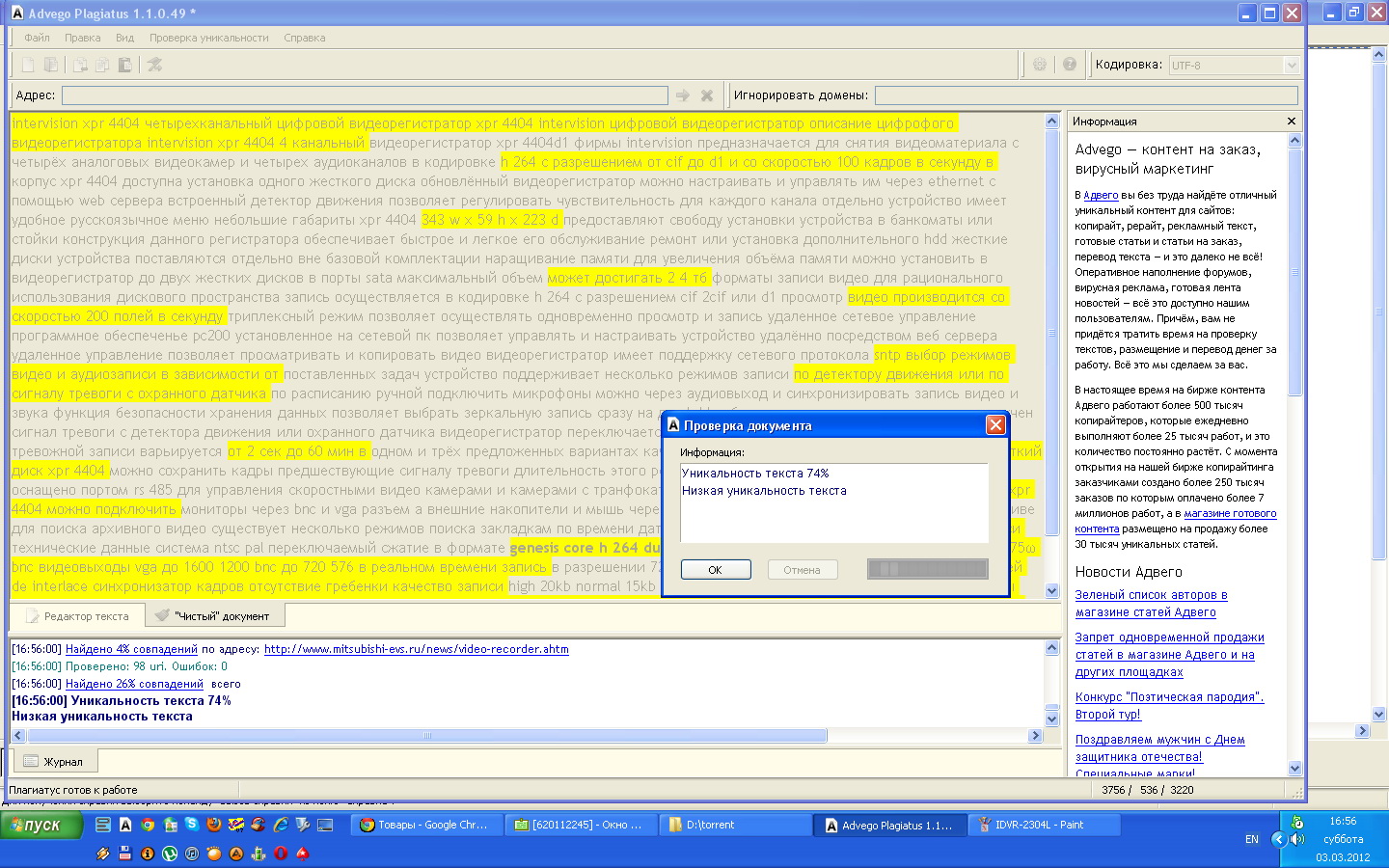Open the Адвего link in info panel

[x=1101, y=195]
